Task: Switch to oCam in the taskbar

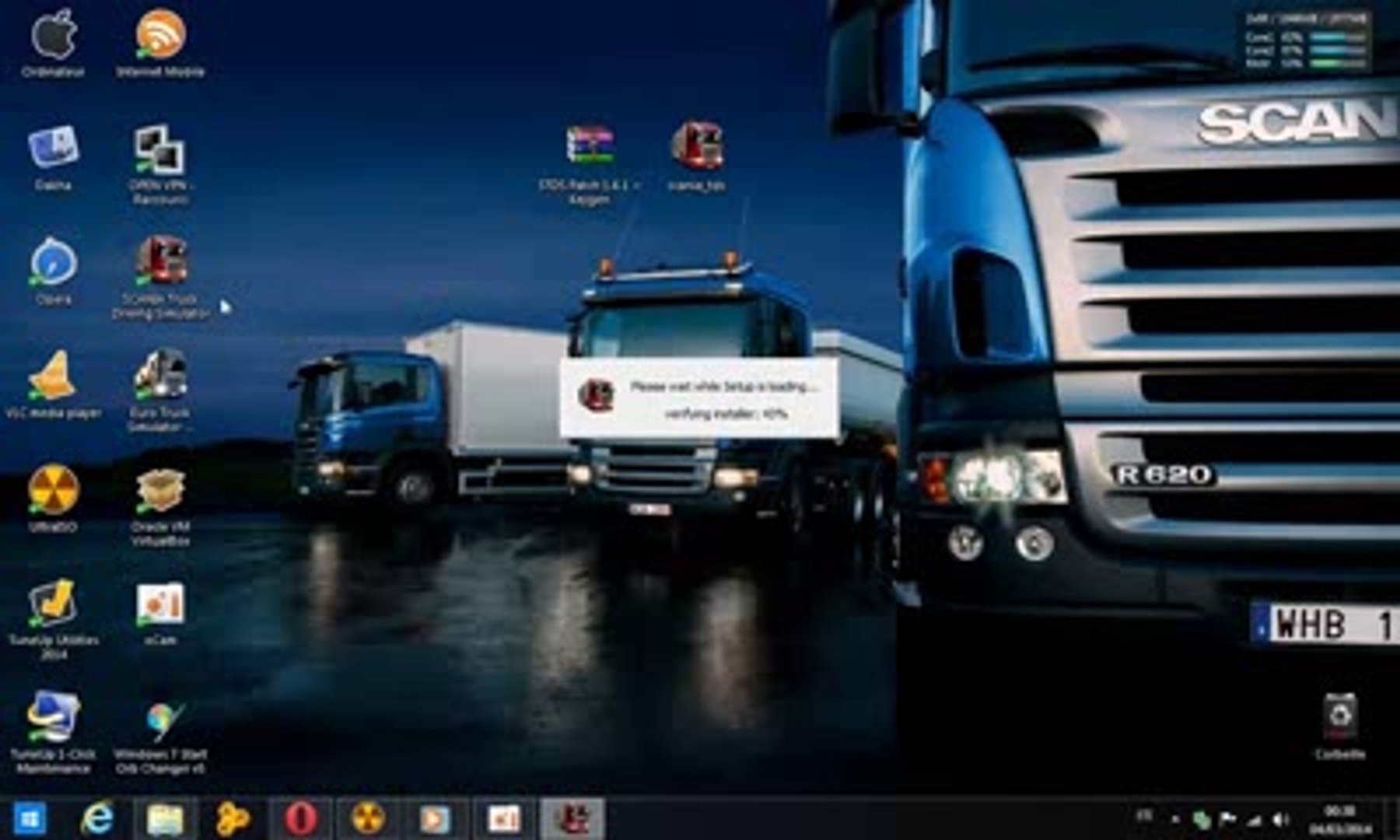Action: pyautogui.click(x=503, y=818)
